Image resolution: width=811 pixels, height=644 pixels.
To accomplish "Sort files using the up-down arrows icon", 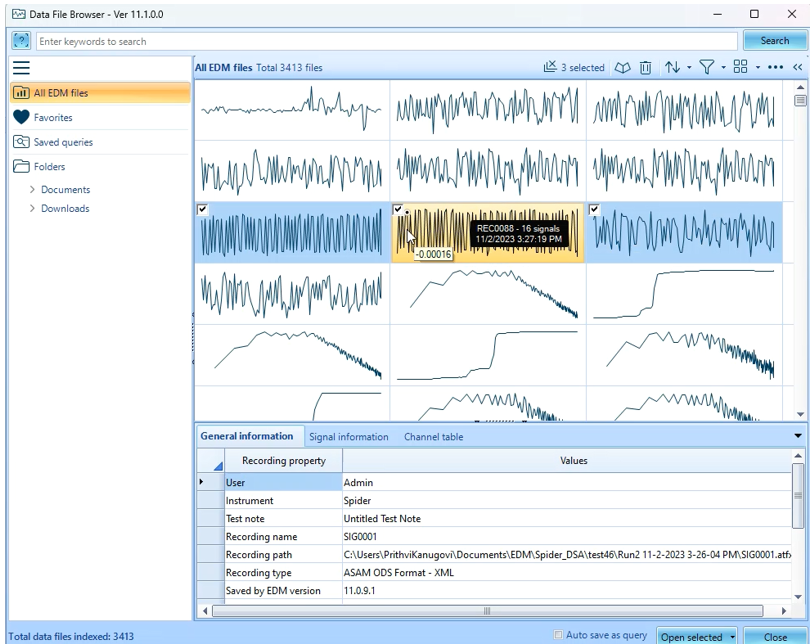I will pyautogui.click(x=674, y=68).
